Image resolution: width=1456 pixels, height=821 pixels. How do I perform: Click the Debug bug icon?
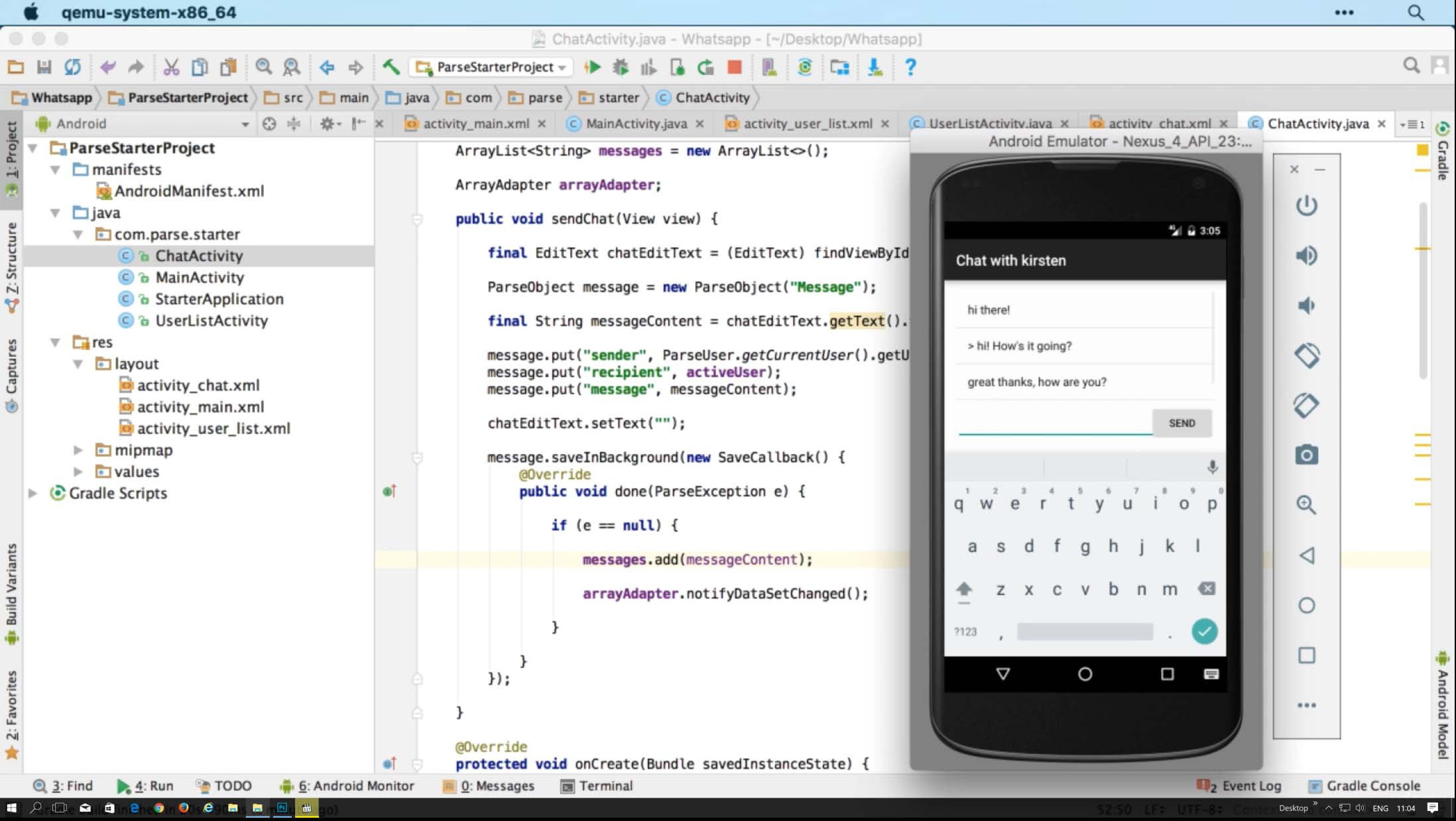(x=621, y=67)
